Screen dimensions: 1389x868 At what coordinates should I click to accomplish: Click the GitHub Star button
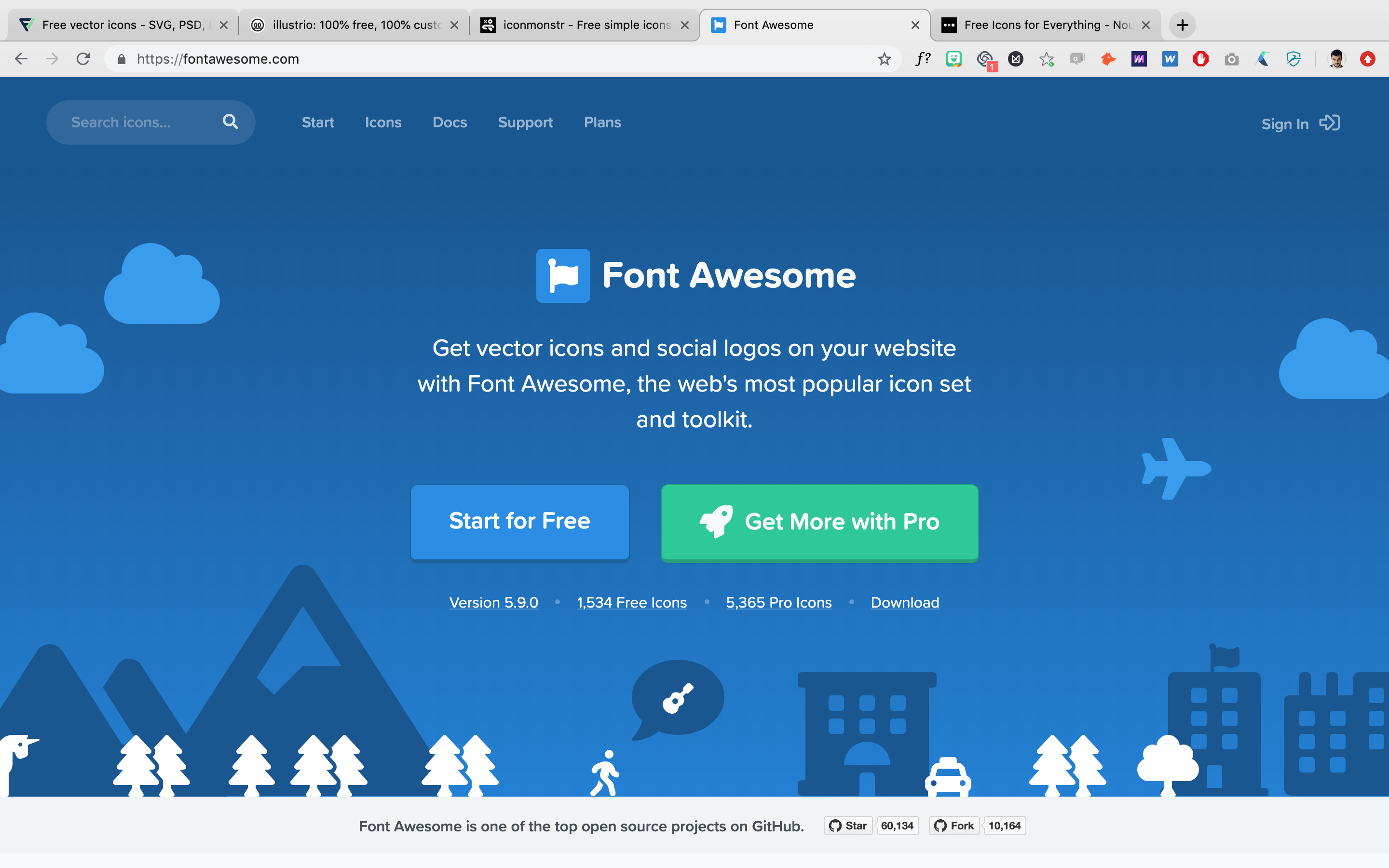click(x=848, y=826)
